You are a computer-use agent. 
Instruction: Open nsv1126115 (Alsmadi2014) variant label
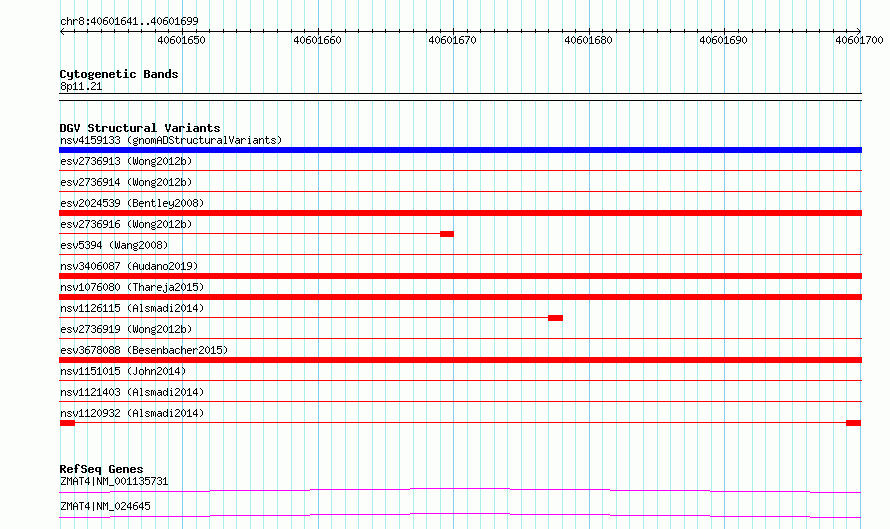132,308
